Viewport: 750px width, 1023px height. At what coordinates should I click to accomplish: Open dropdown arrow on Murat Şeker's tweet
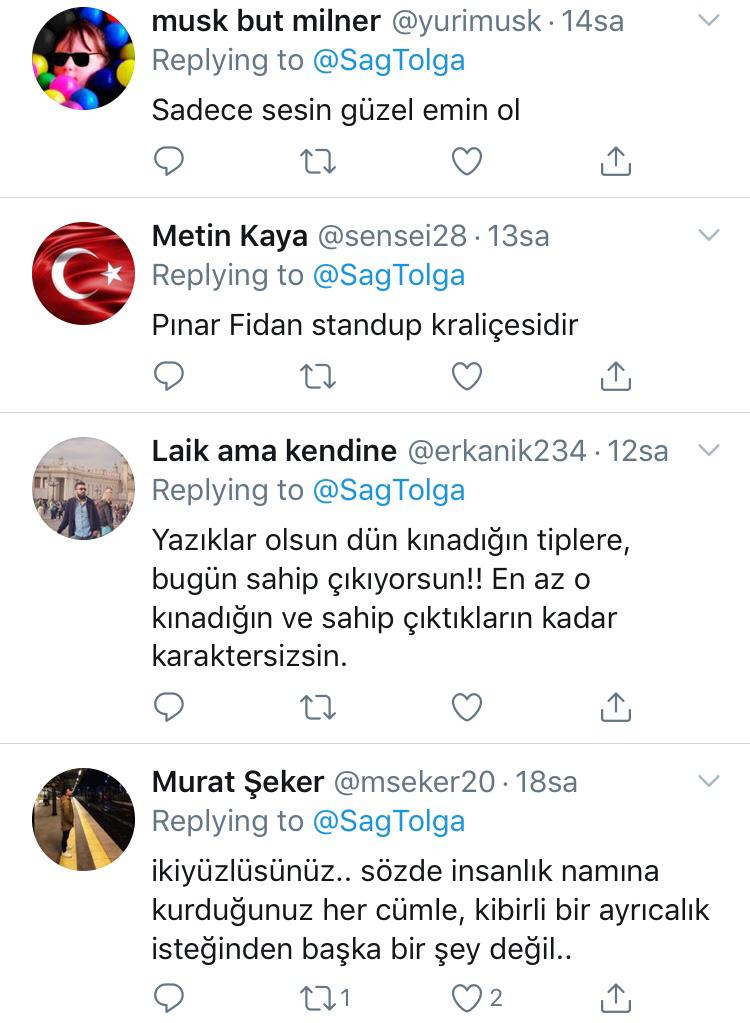coord(708,780)
